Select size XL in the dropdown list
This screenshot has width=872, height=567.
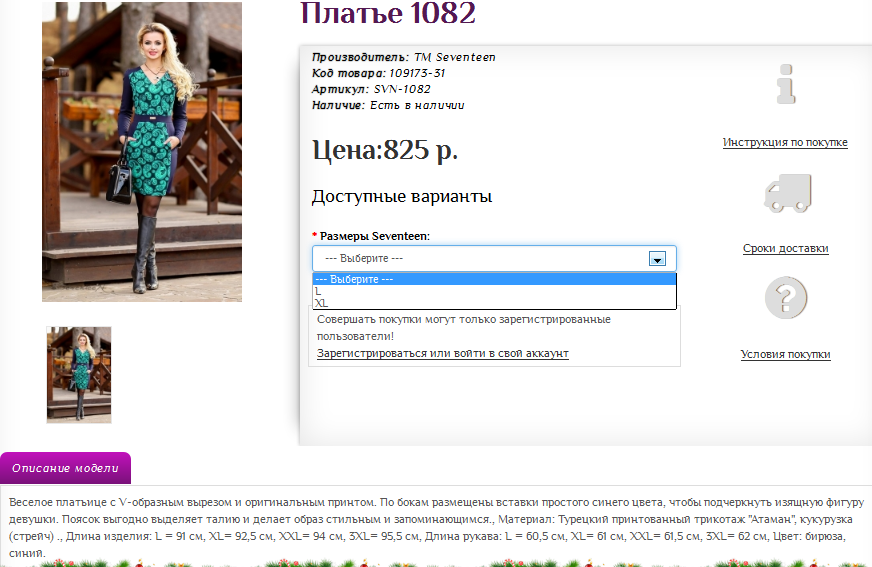494,303
